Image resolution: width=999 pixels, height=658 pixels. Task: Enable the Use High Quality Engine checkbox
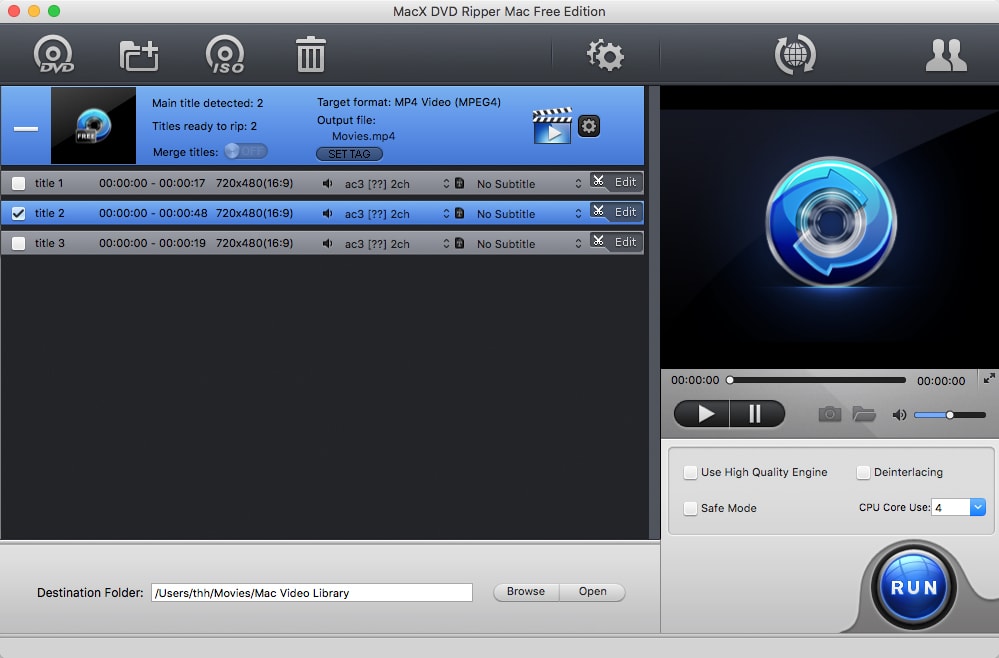click(689, 472)
